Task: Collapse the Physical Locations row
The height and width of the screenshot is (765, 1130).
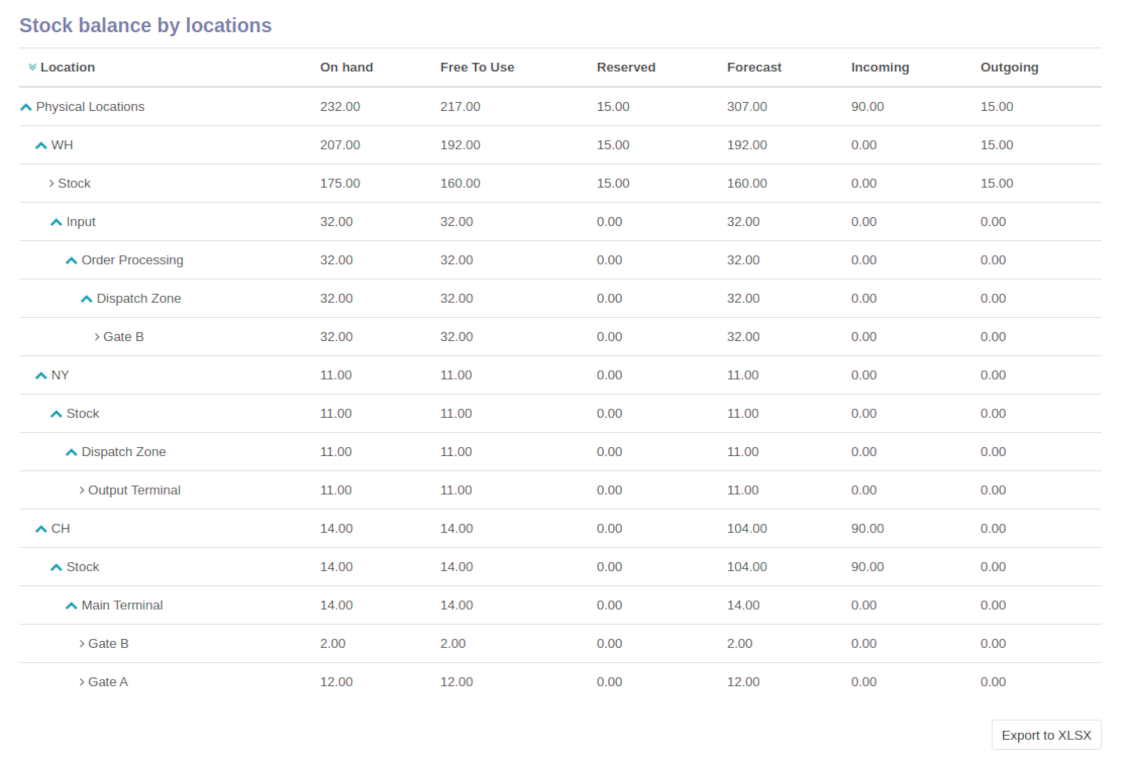Action: [x=26, y=107]
